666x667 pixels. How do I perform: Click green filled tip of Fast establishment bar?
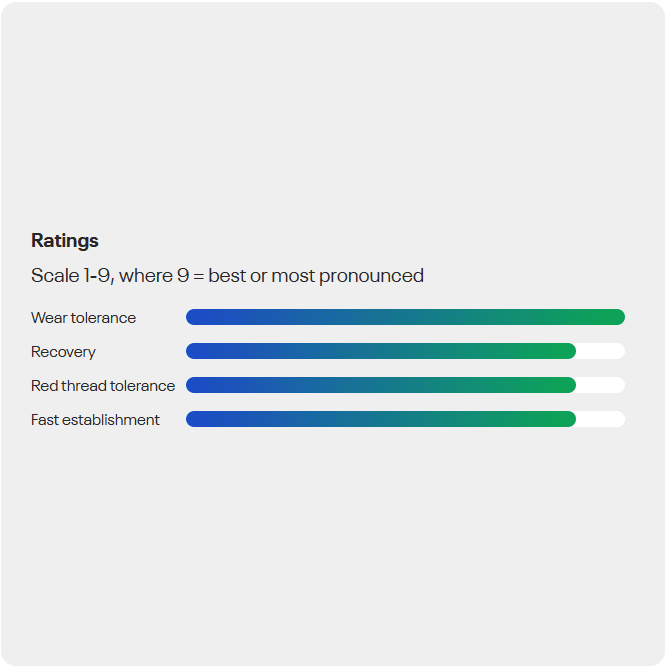(566, 419)
